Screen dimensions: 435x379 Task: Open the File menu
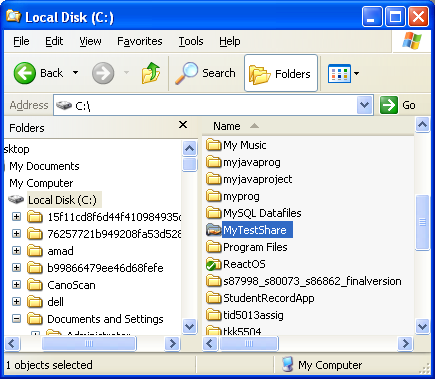(x=21, y=41)
